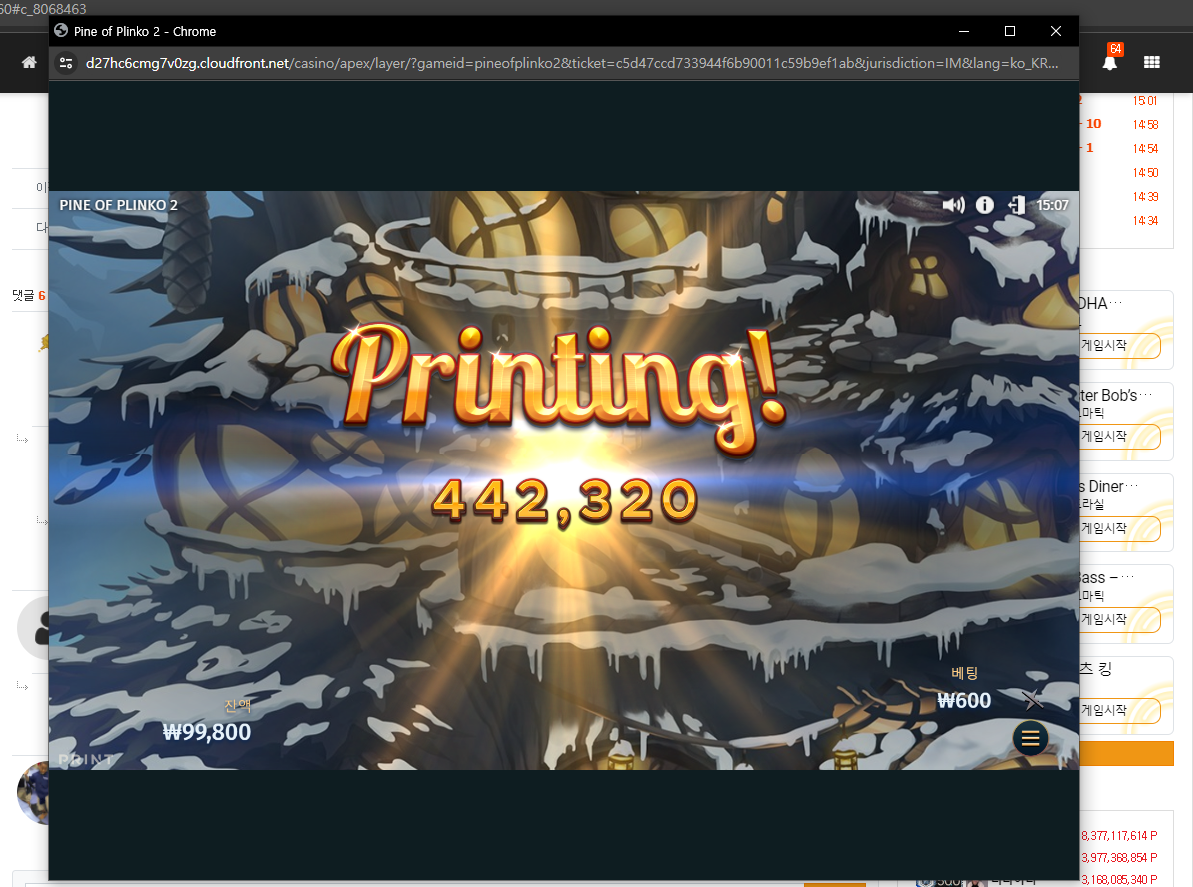The width and height of the screenshot is (1193, 887).
Task: Click the site info icon in address bar
Action: pos(66,63)
